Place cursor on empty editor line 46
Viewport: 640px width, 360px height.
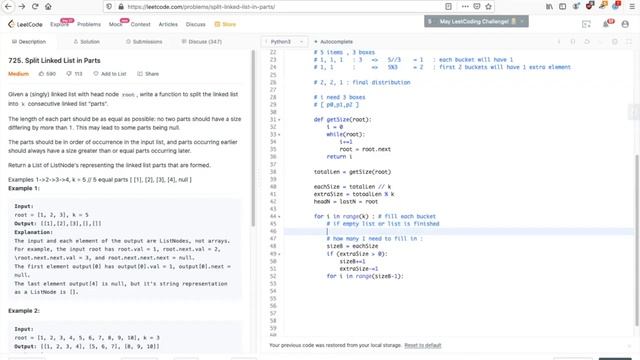pos(459,231)
